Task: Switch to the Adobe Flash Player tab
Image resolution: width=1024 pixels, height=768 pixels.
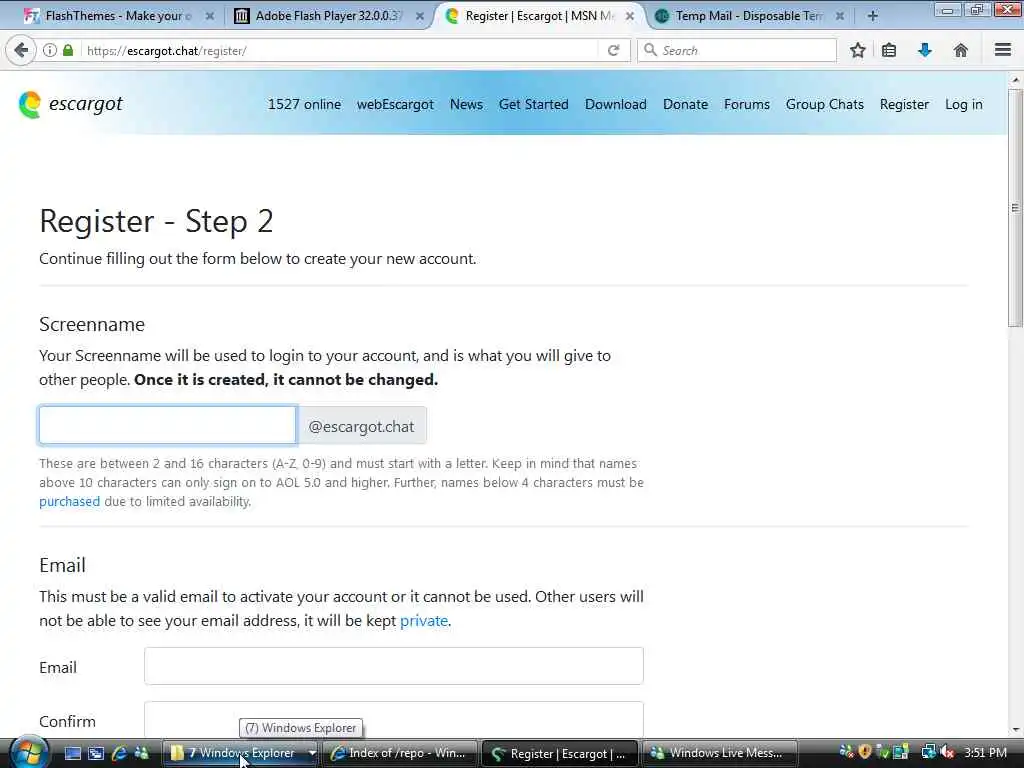Action: pyautogui.click(x=328, y=16)
